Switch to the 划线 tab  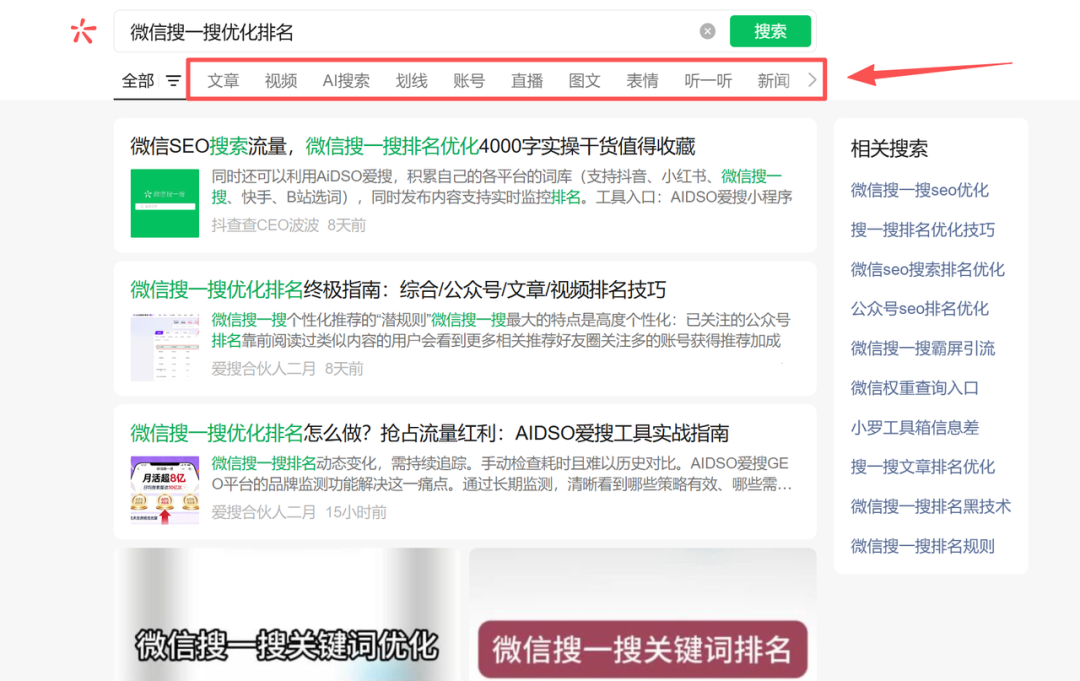tap(412, 81)
